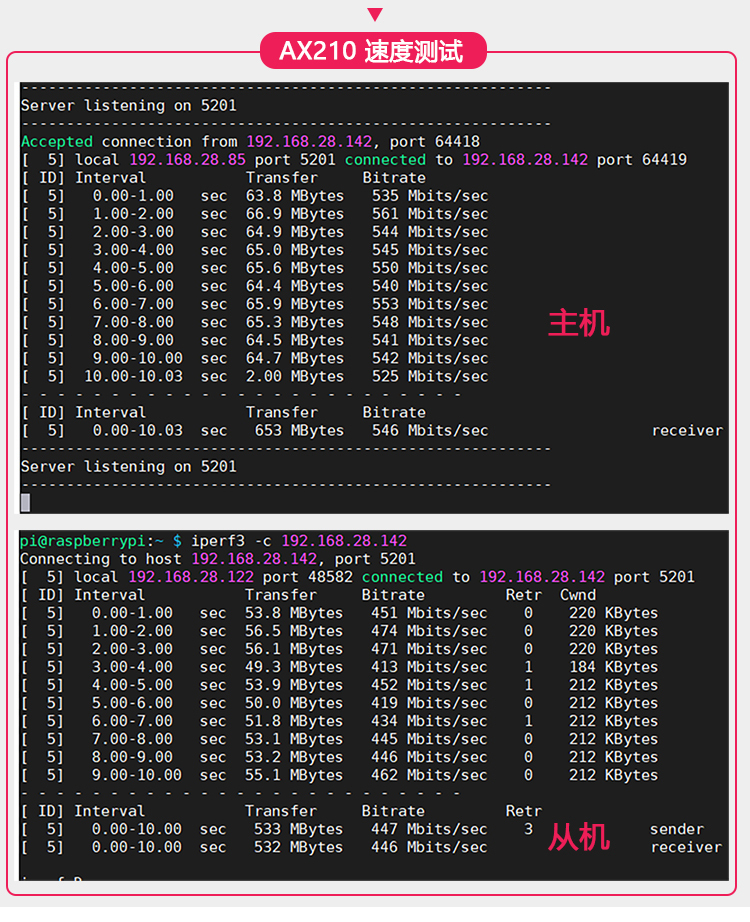This screenshot has width=750, height=922.
Task: Click the "receiver" label in server summary
Action: coord(687,431)
